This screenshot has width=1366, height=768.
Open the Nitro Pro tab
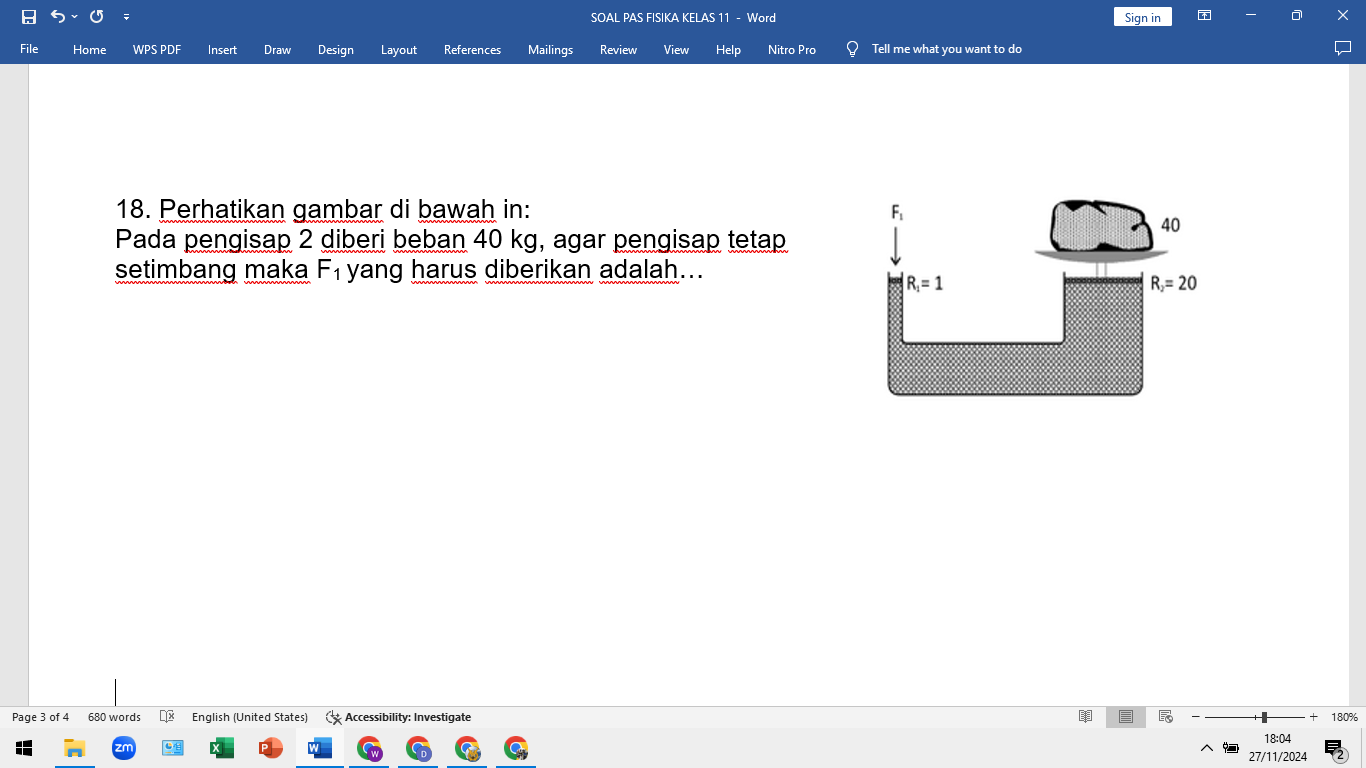pyautogui.click(x=792, y=49)
